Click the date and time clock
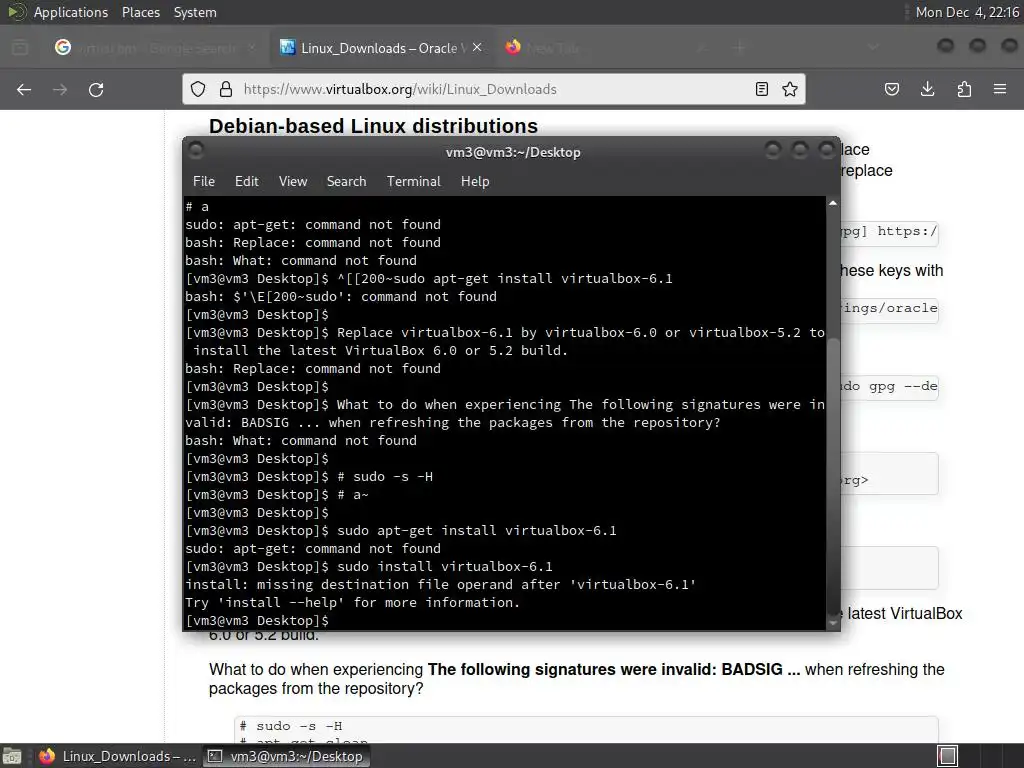The height and width of the screenshot is (768, 1024). click(967, 12)
